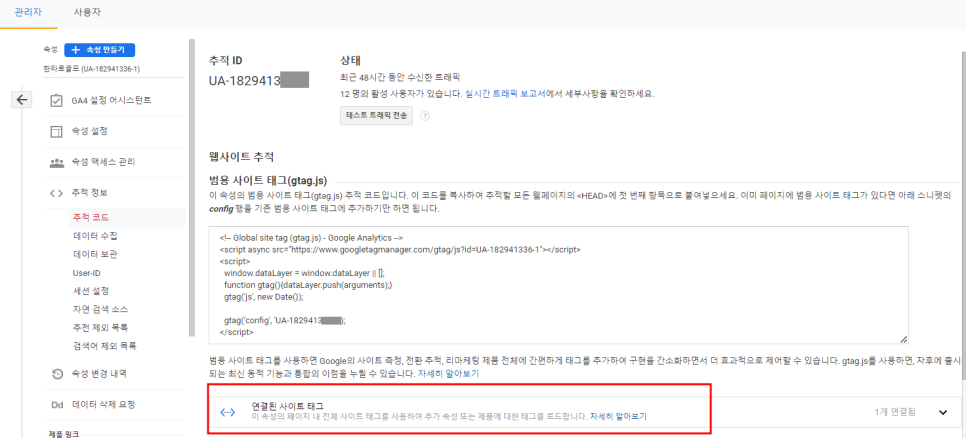Click the 속성 만들기 button
This screenshot has width=966, height=438.
99,50
